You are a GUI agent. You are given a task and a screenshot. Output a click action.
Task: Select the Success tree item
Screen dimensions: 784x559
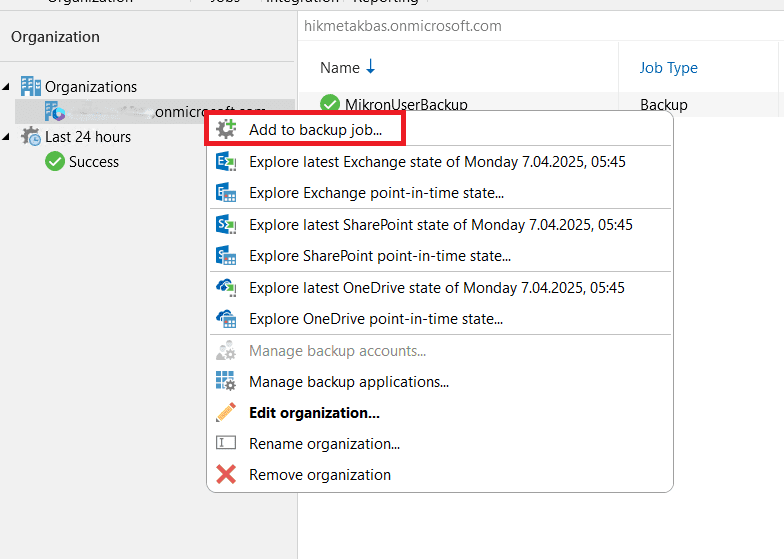(94, 162)
